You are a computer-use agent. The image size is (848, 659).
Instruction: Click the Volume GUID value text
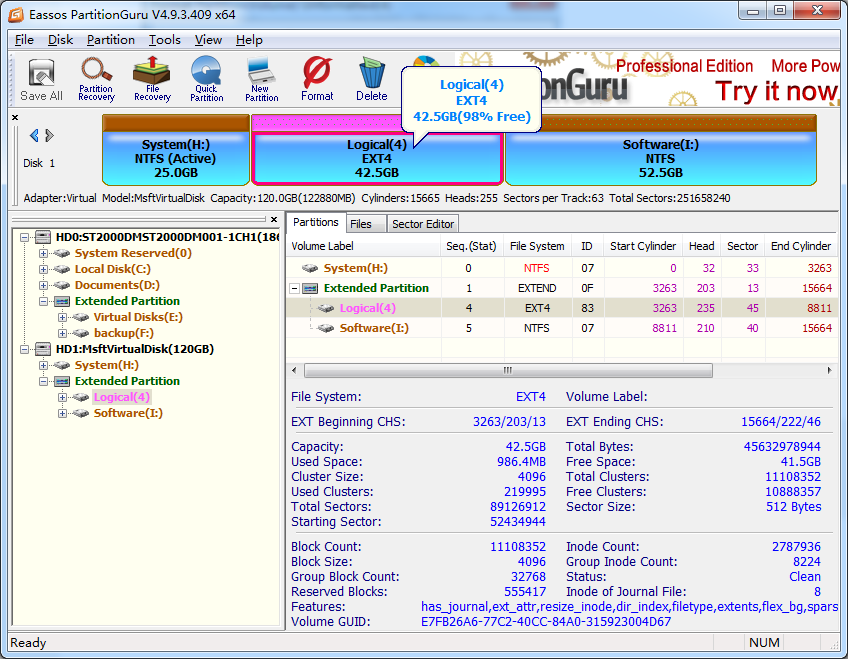tap(546, 622)
